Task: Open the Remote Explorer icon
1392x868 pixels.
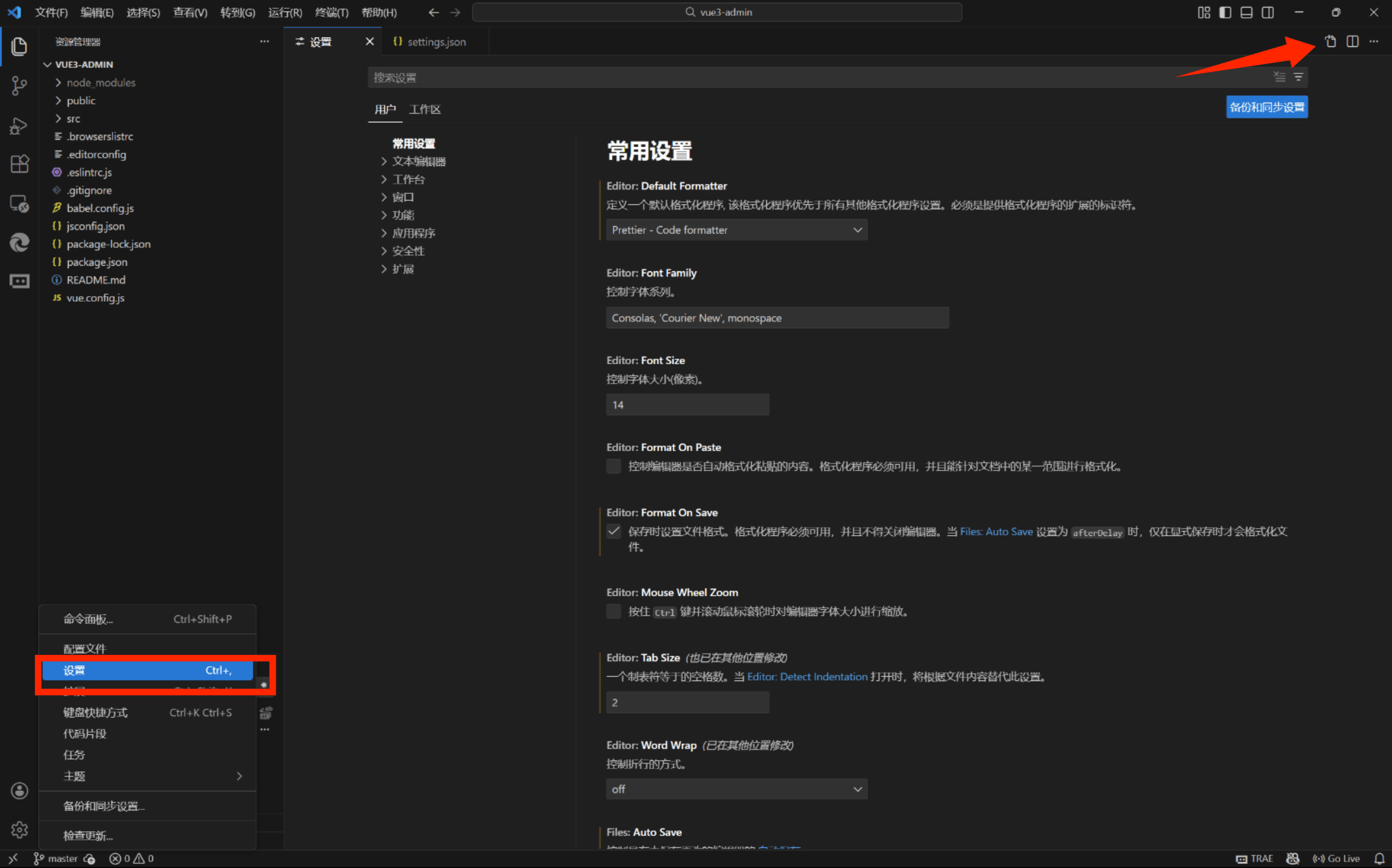Action: pyautogui.click(x=20, y=203)
